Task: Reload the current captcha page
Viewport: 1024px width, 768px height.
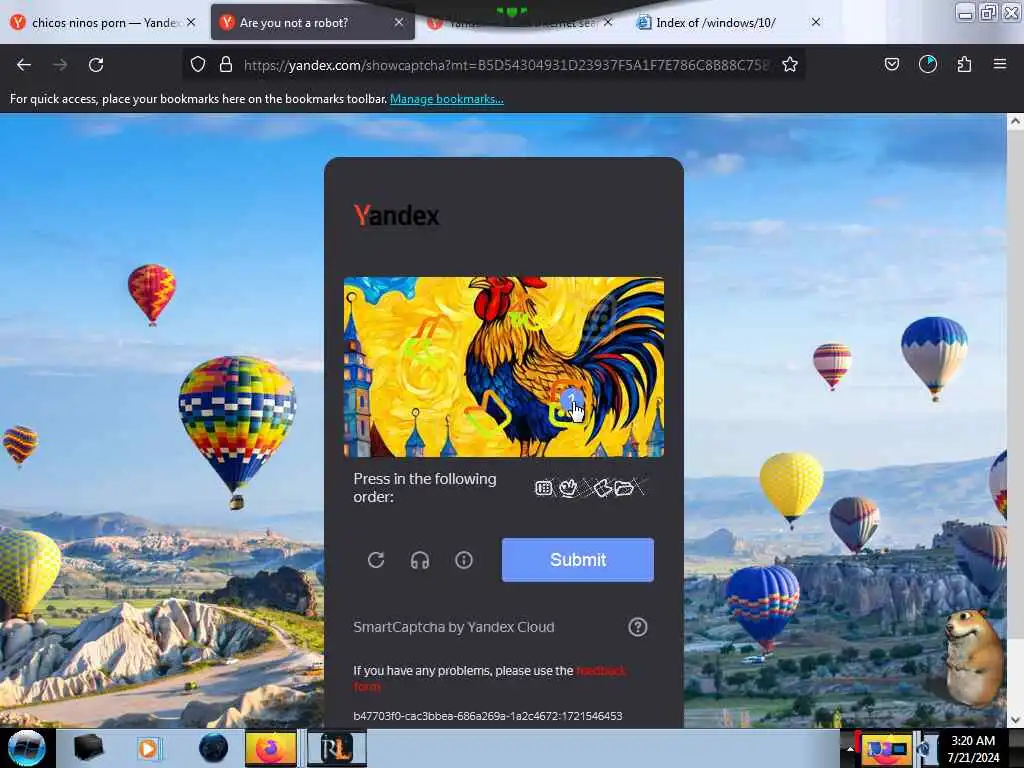Action: [x=96, y=65]
